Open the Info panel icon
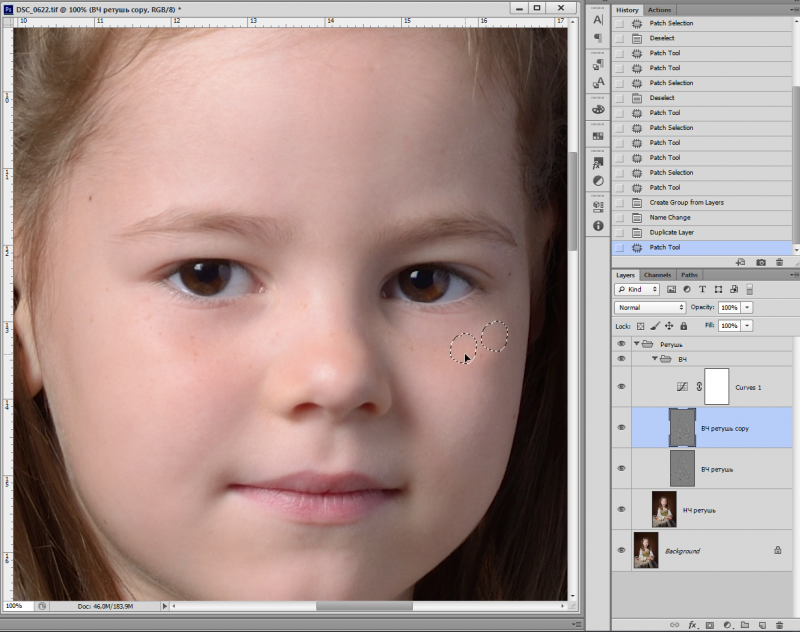Image resolution: width=800 pixels, height=632 pixels. click(x=598, y=225)
